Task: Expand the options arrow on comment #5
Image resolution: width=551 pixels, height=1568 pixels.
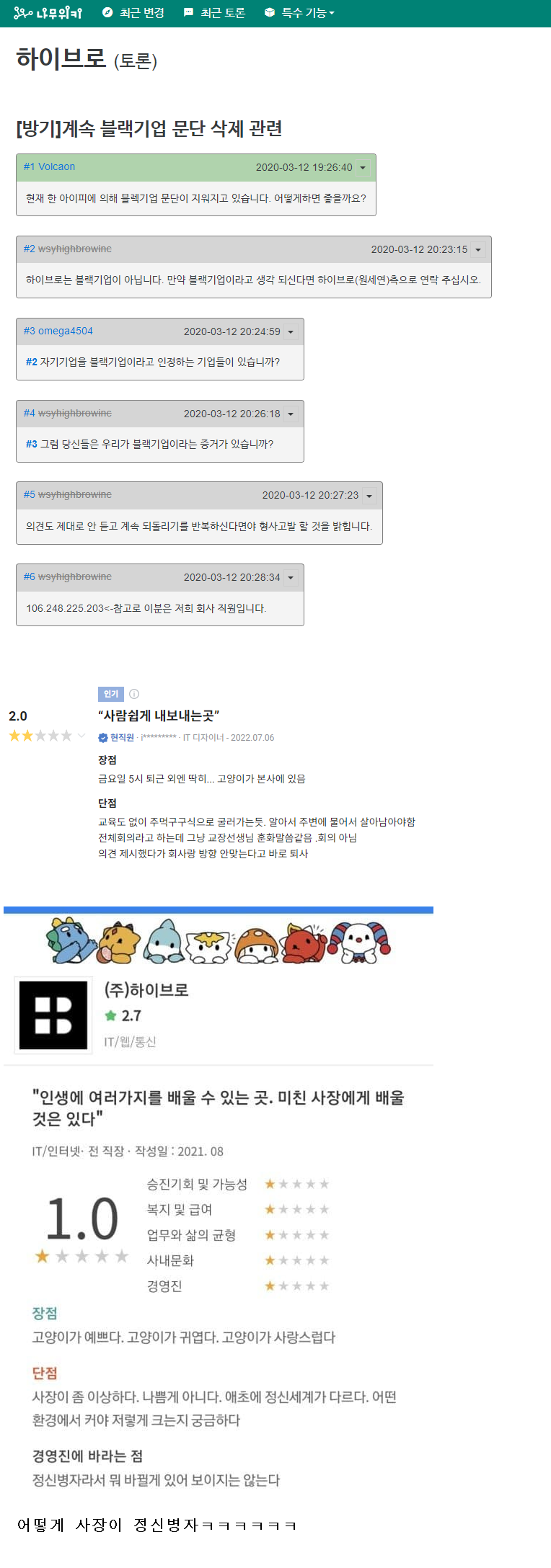Action: [x=369, y=496]
